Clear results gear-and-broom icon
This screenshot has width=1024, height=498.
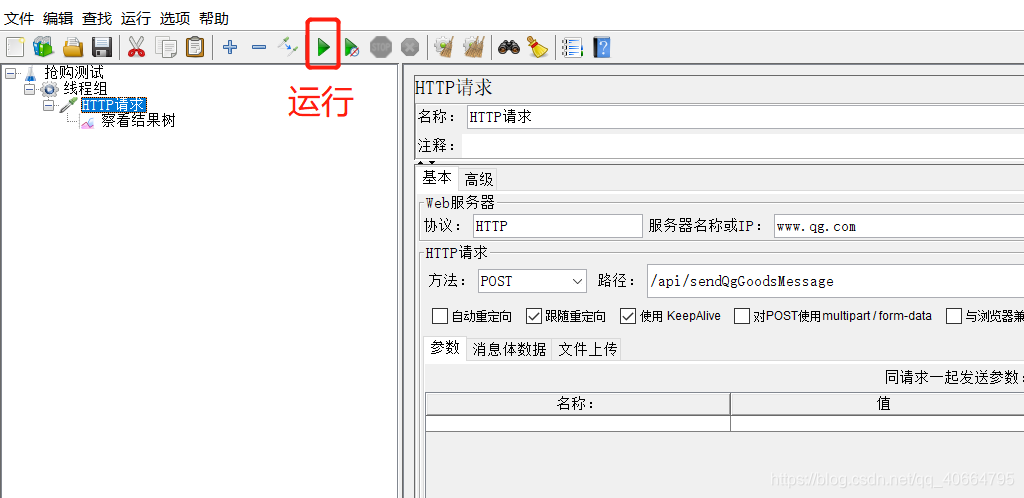(x=445, y=47)
